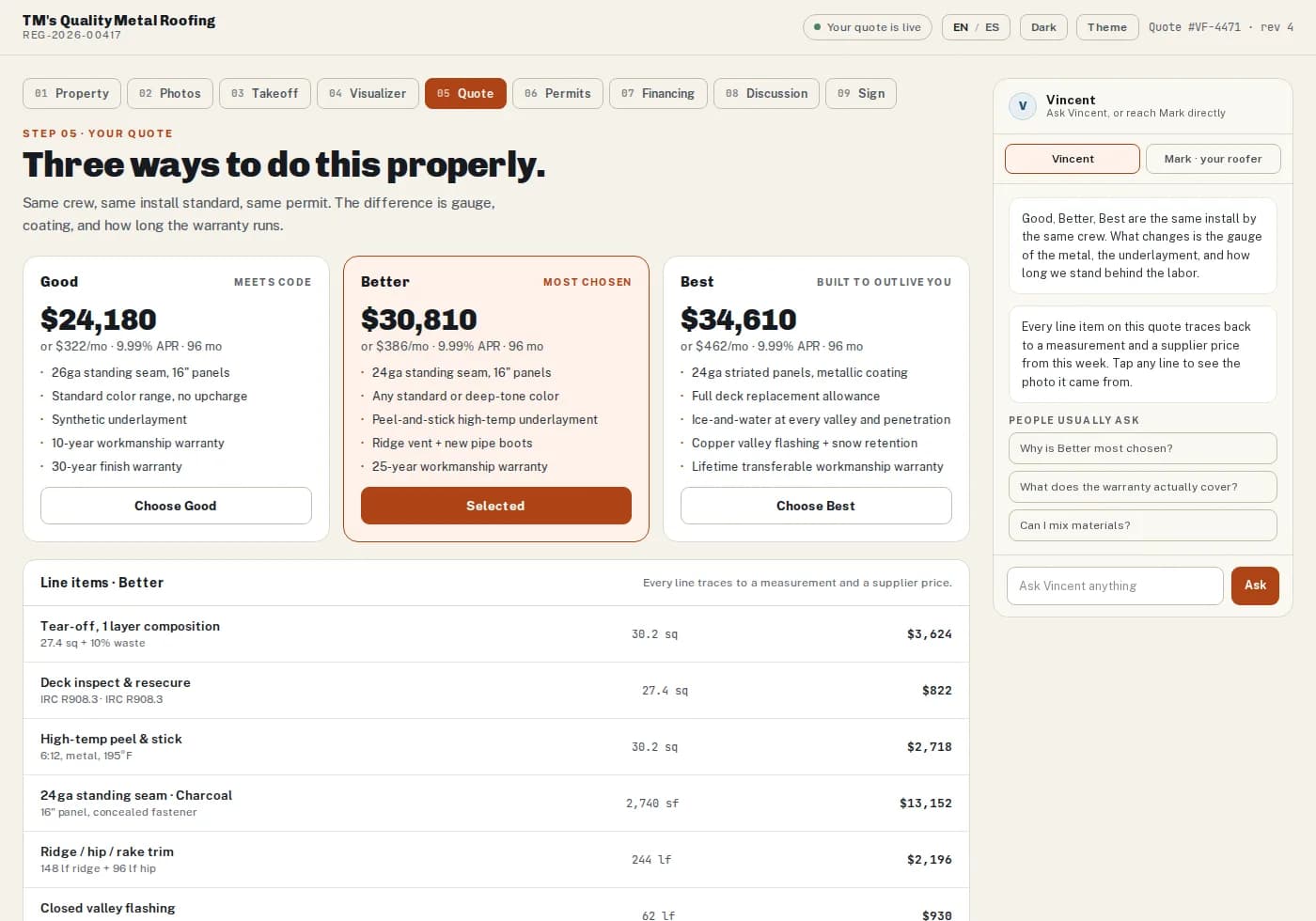
Task: Switch to the 03 Takeoff step
Action: pos(264,93)
